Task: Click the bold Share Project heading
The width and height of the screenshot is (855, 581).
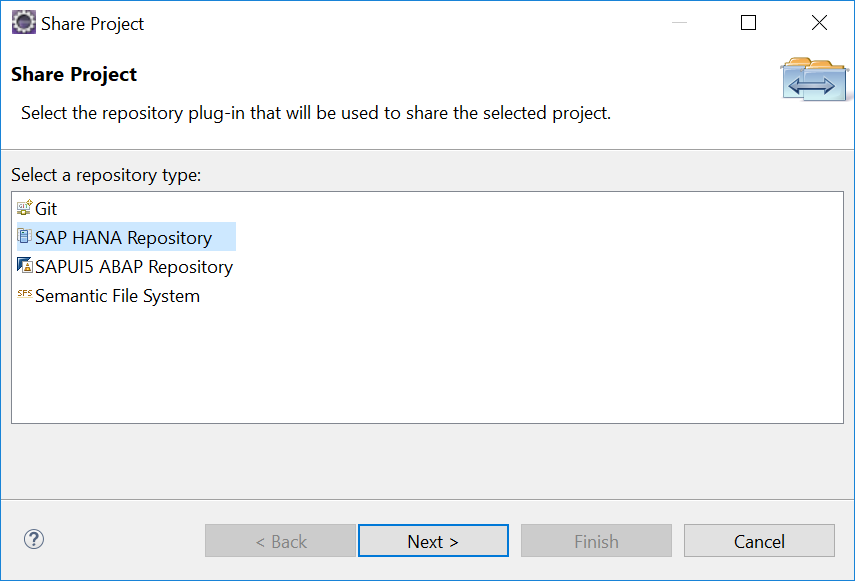Action: coord(74,75)
